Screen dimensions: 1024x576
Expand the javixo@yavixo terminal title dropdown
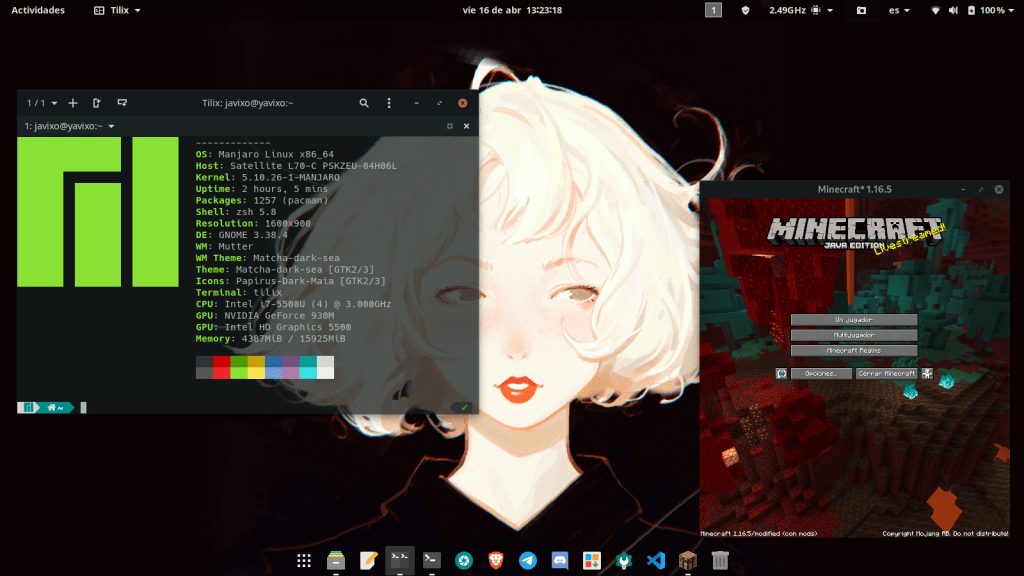click(x=70, y=126)
